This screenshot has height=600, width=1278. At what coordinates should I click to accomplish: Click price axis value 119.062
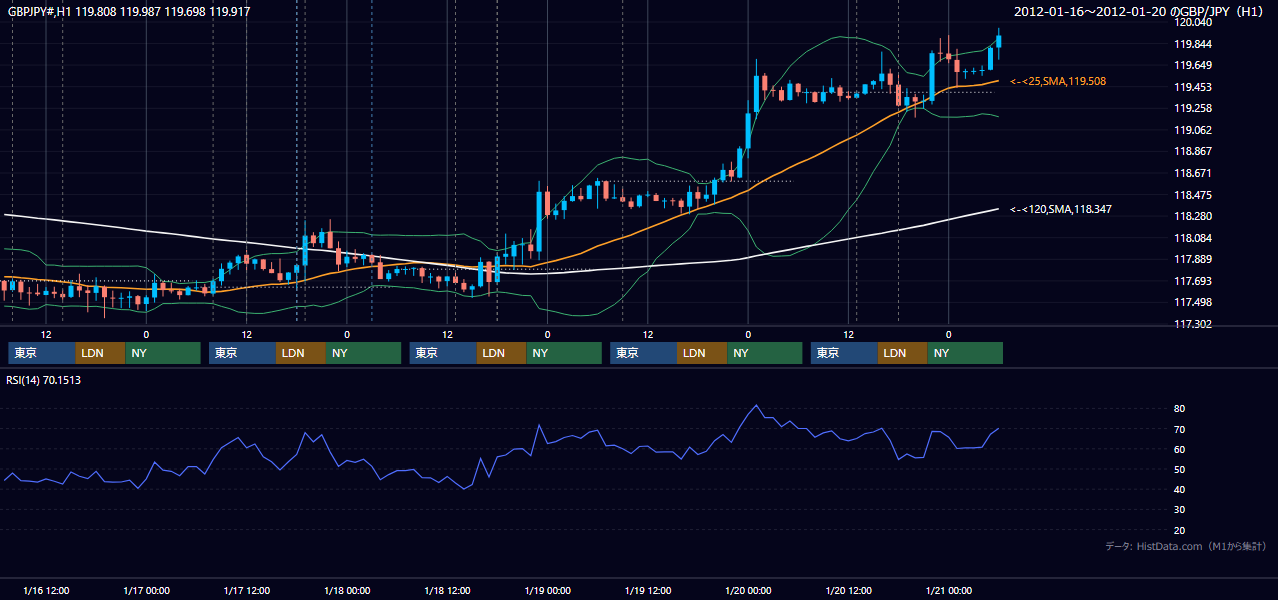click(x=1193, y=131)
